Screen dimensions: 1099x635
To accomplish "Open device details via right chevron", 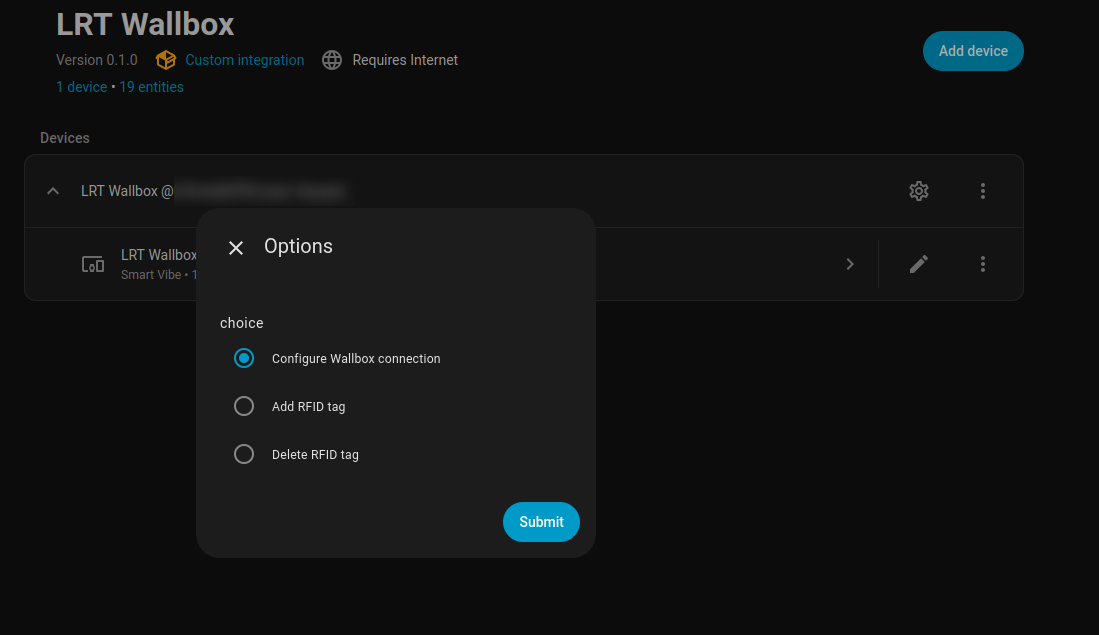I will coord(849,264).
